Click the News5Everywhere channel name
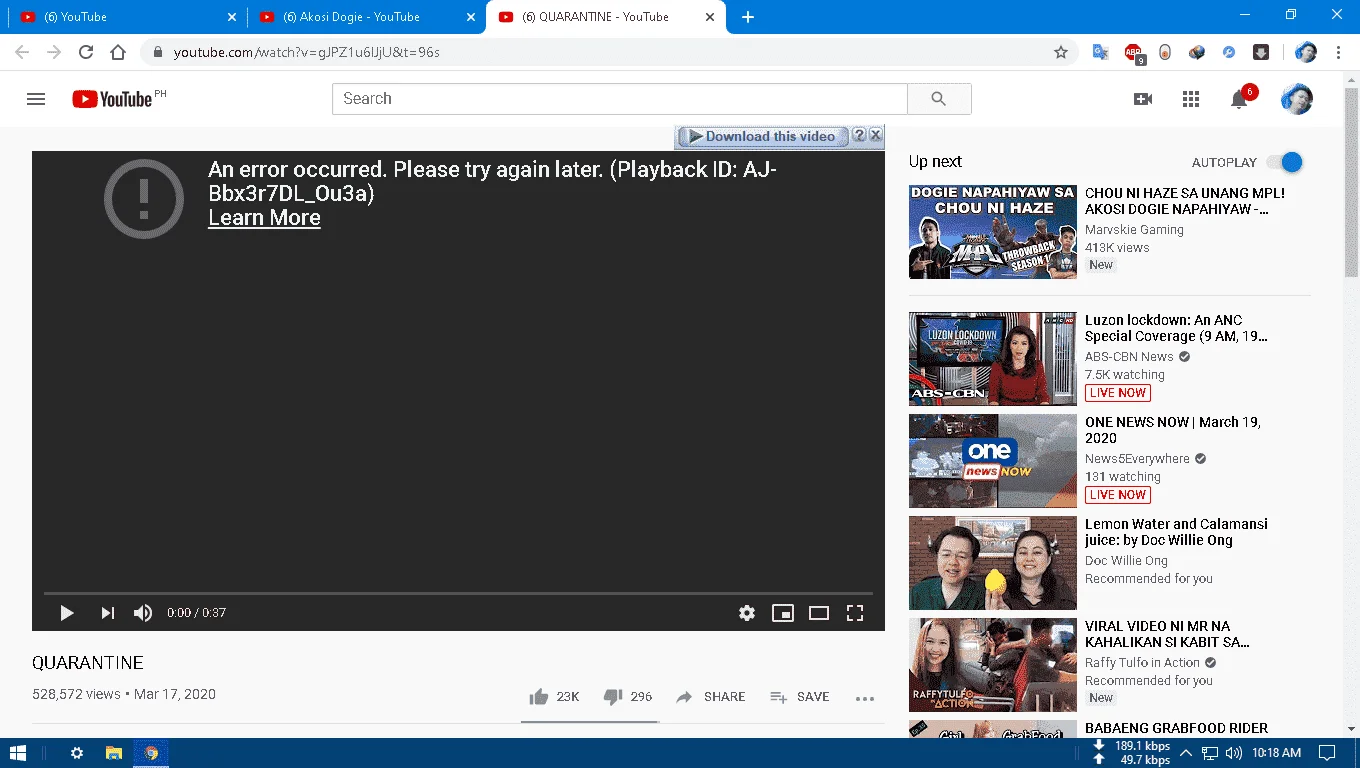Screen dimensions: 1360x768 tap(1137, 459)
